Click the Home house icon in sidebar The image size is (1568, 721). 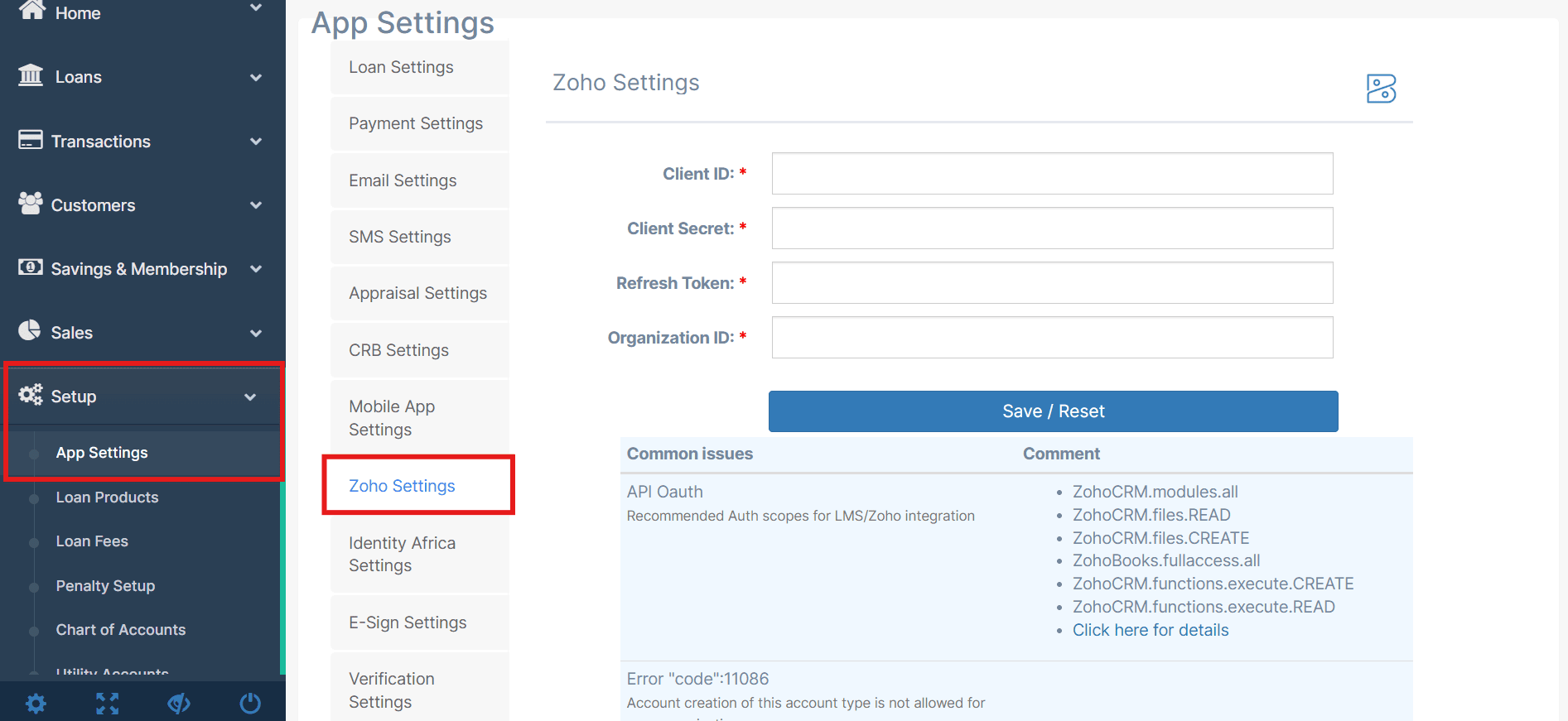point(31,10)
